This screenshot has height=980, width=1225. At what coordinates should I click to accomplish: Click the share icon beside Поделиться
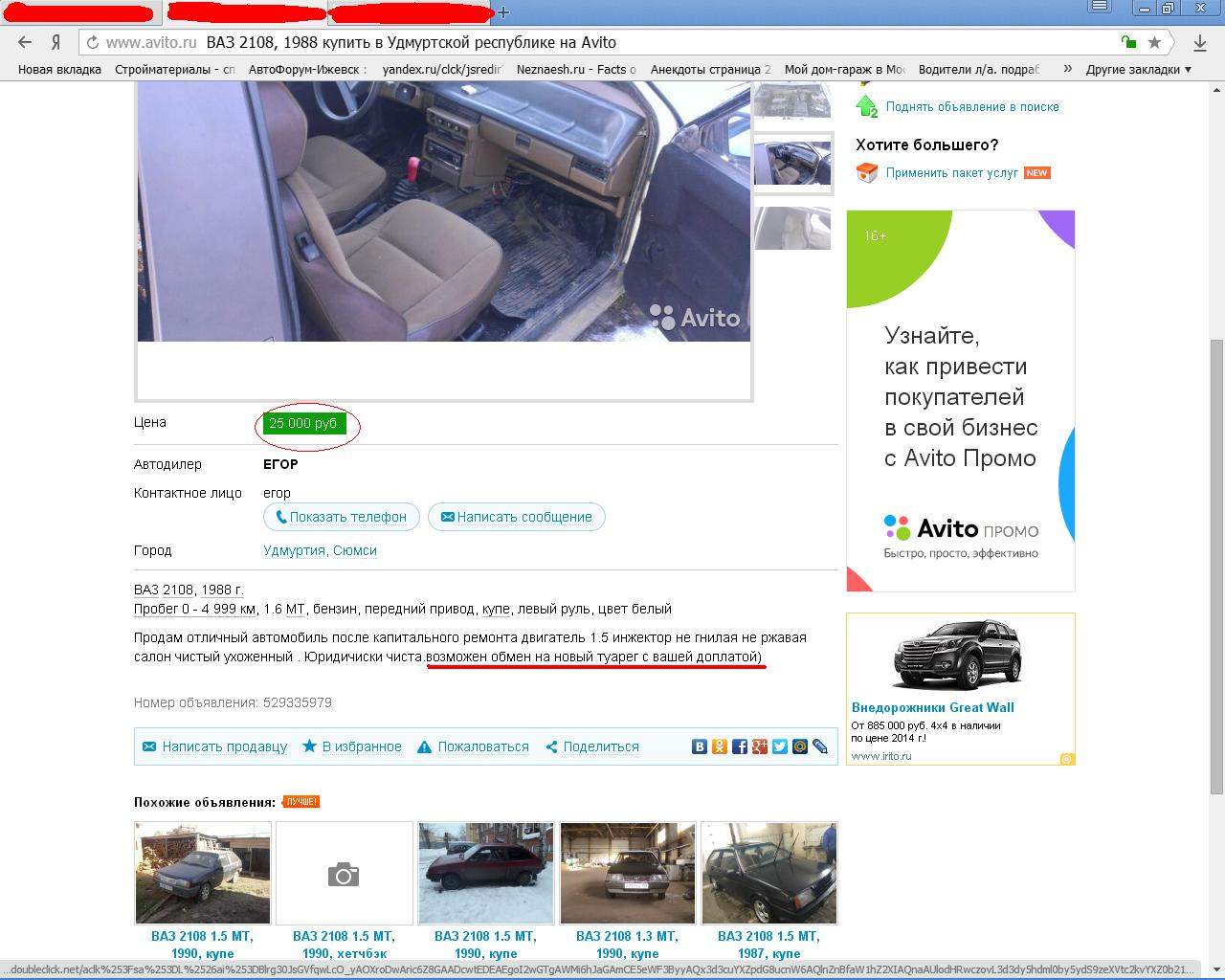(x=551, y=746)
